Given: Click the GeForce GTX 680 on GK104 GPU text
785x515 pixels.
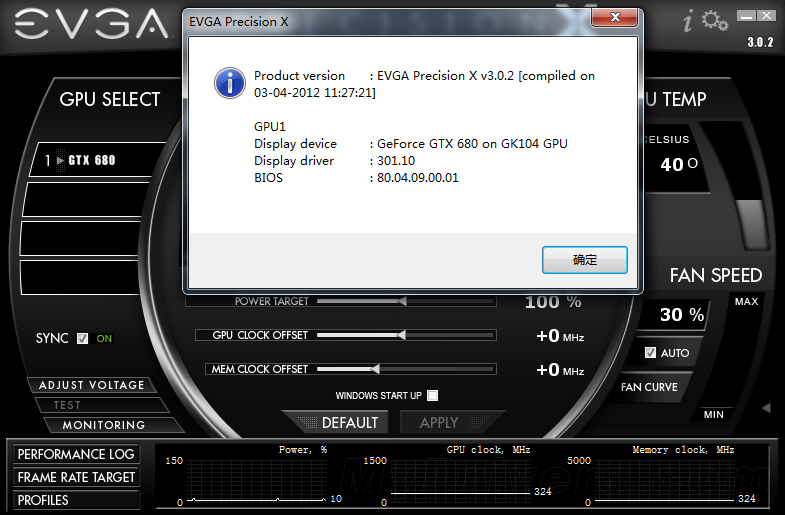Looking at the screenshot, I should (x=472, y=144).
